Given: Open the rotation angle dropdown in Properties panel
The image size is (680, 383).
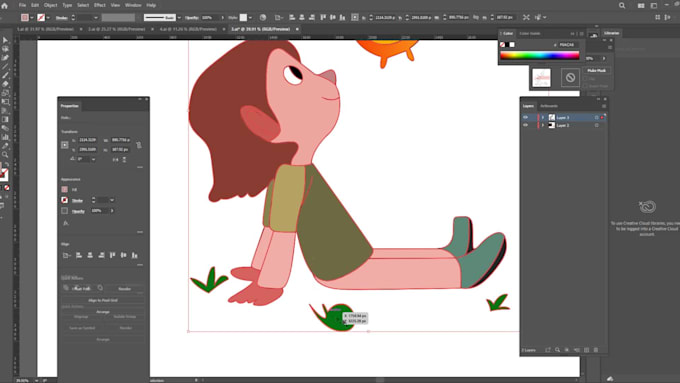Looking at the screenshot, I should [93, 160].
